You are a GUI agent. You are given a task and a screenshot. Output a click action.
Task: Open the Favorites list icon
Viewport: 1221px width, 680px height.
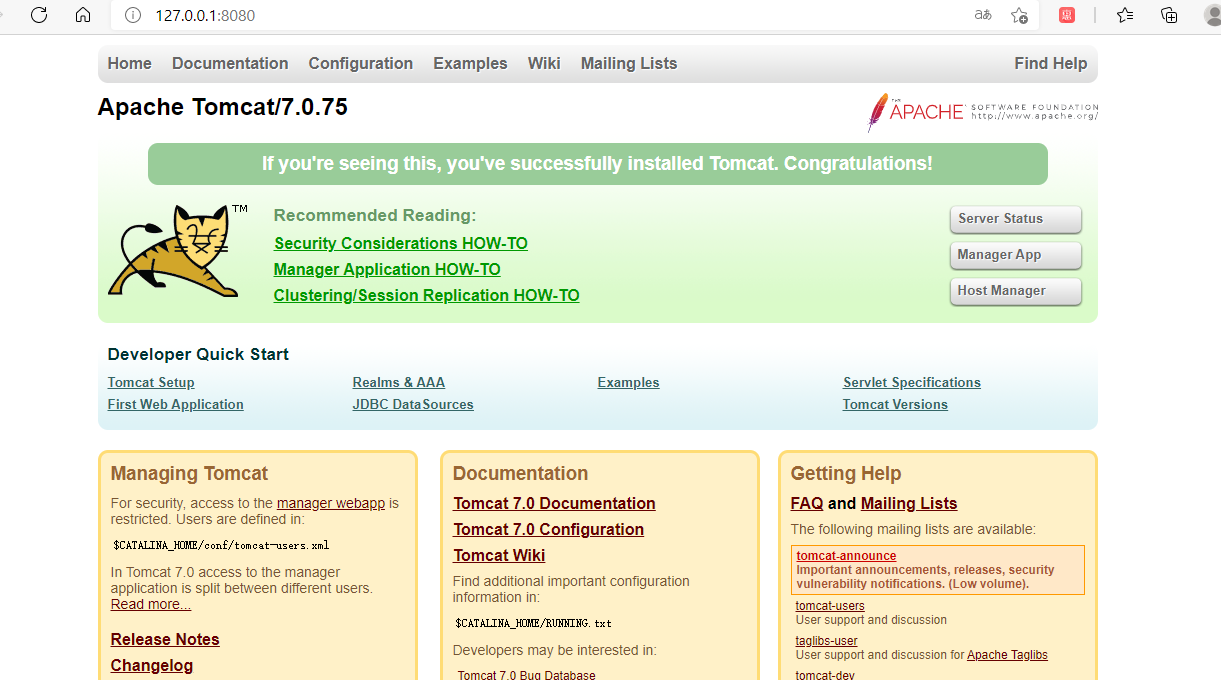pyautogui.click(x=1125, y=15)
